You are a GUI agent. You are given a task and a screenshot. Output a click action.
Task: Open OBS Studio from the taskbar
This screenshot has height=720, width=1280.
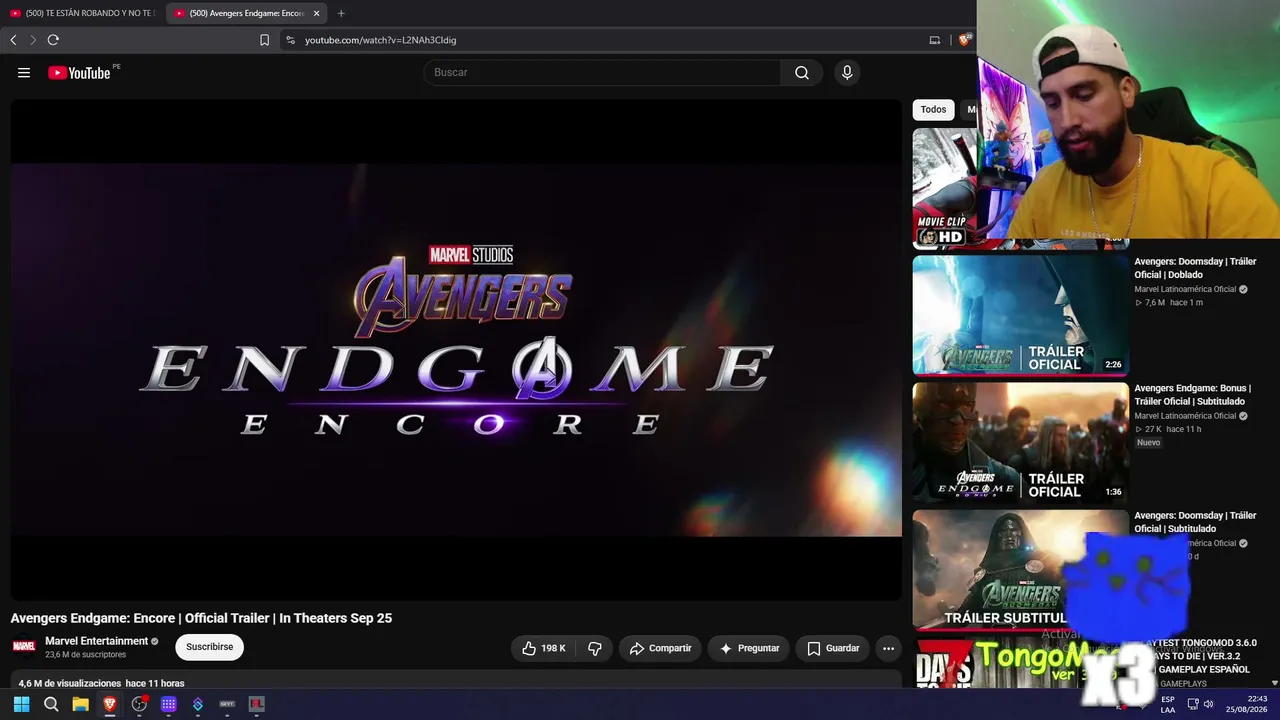coord(139,704)
